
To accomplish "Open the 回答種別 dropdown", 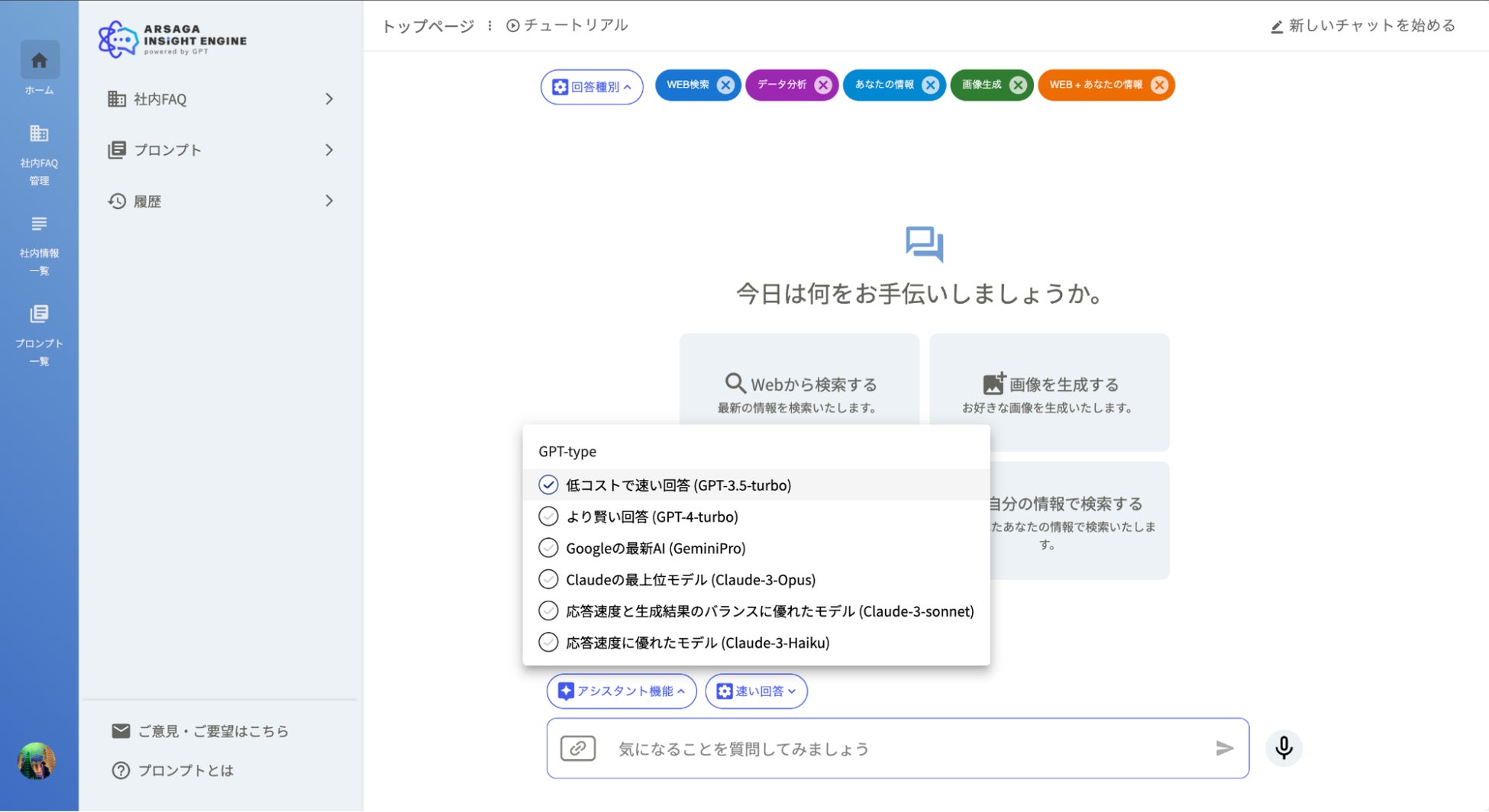I will click(x=592, y=87).
